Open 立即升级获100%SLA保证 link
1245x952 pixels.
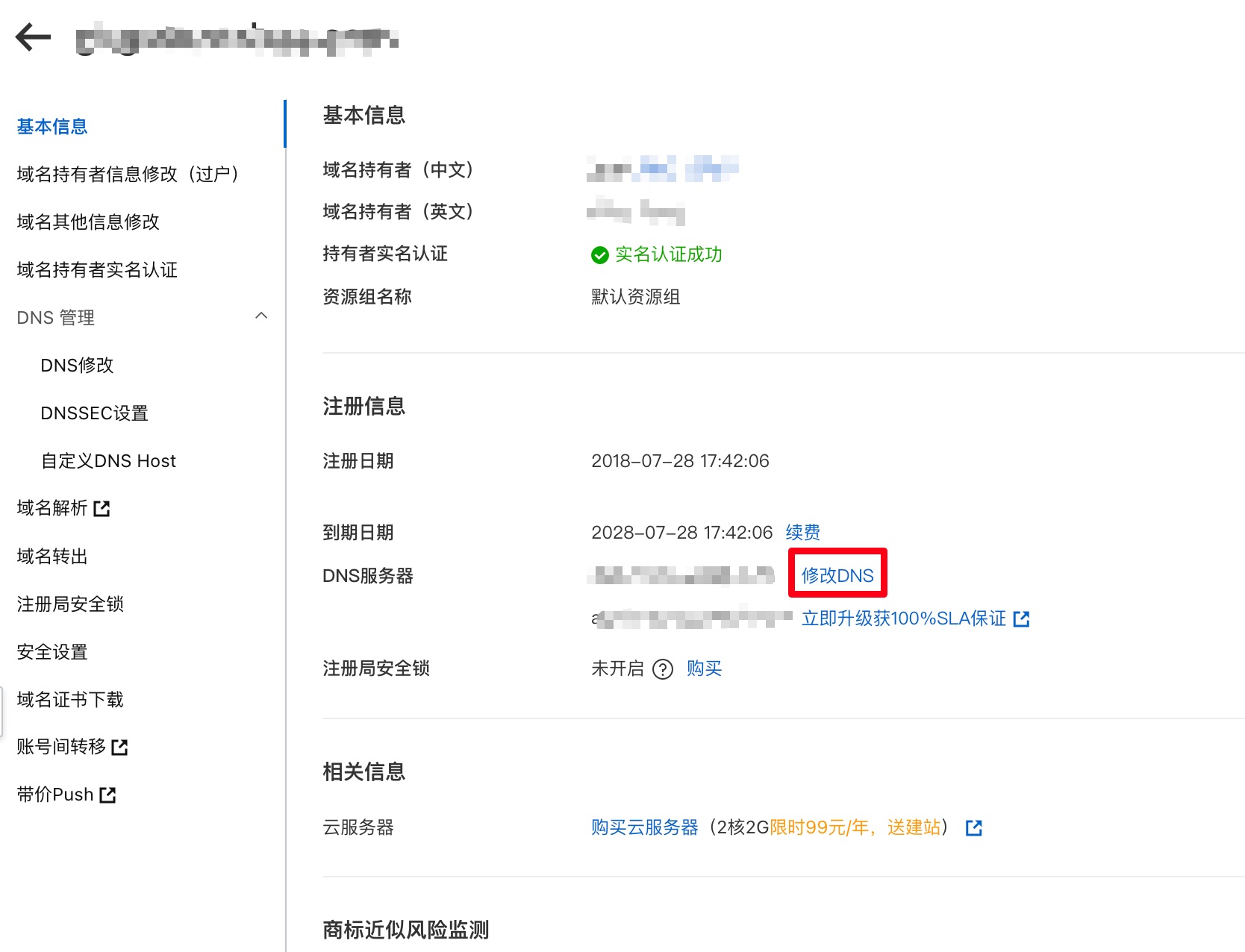904,619
